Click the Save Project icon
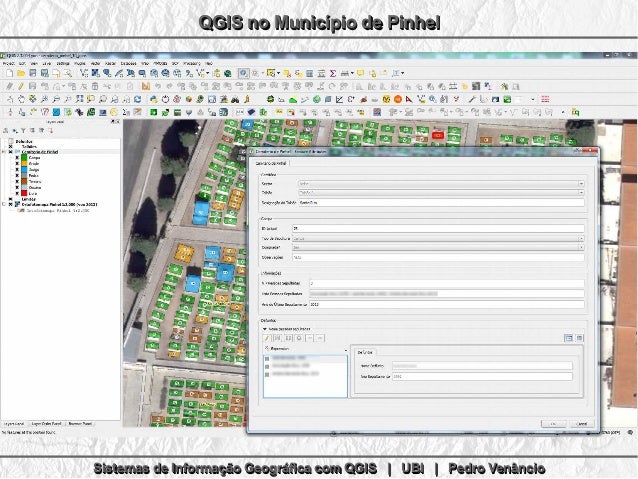This screenshot has height=479, width=638. pos(33,73)
